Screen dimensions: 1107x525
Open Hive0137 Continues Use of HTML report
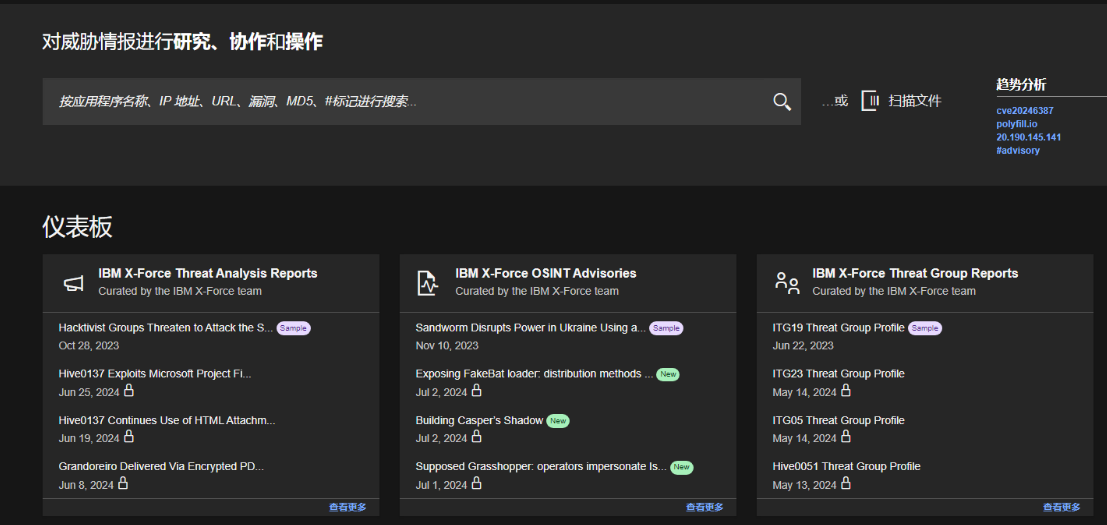[x=167, y=421]
